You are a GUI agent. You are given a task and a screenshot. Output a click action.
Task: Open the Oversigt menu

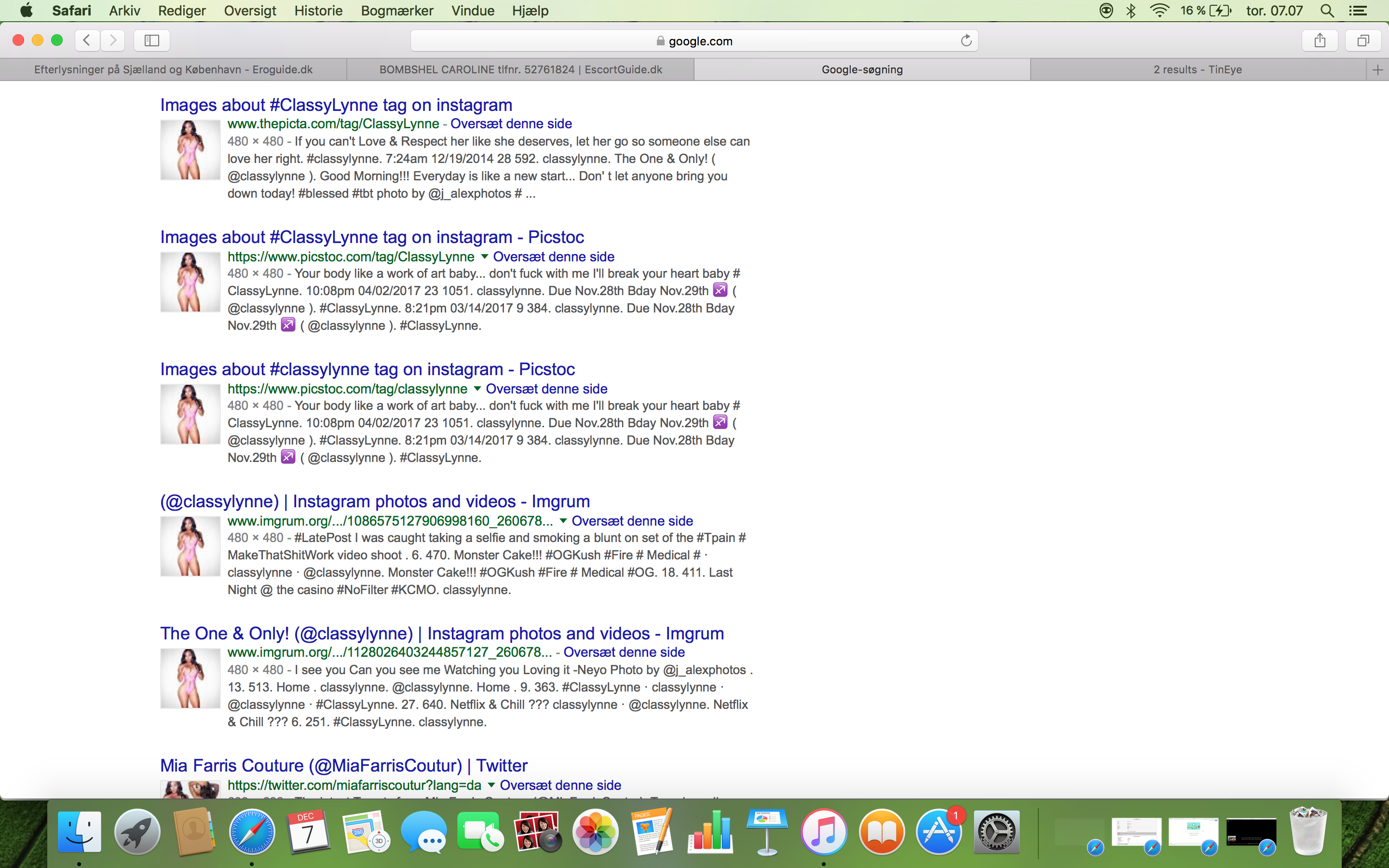pyautogui.click(x=250, y=10)
